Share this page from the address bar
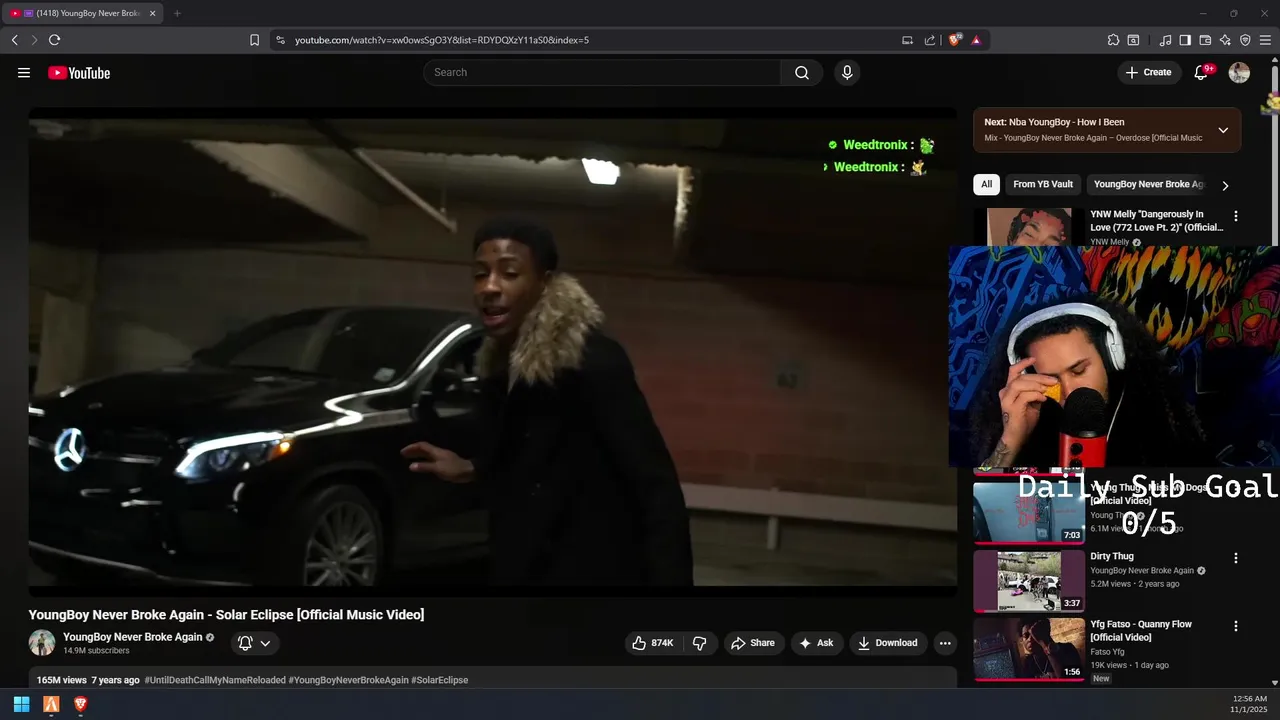Viewport: 1280px width, 720px height. click(x=930, y=40)
